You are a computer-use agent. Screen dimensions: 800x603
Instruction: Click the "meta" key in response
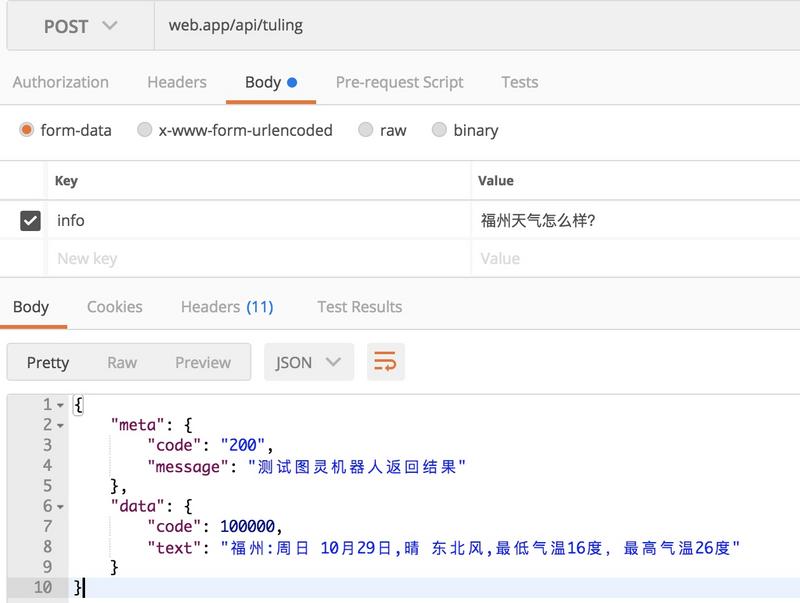(137, 425)
